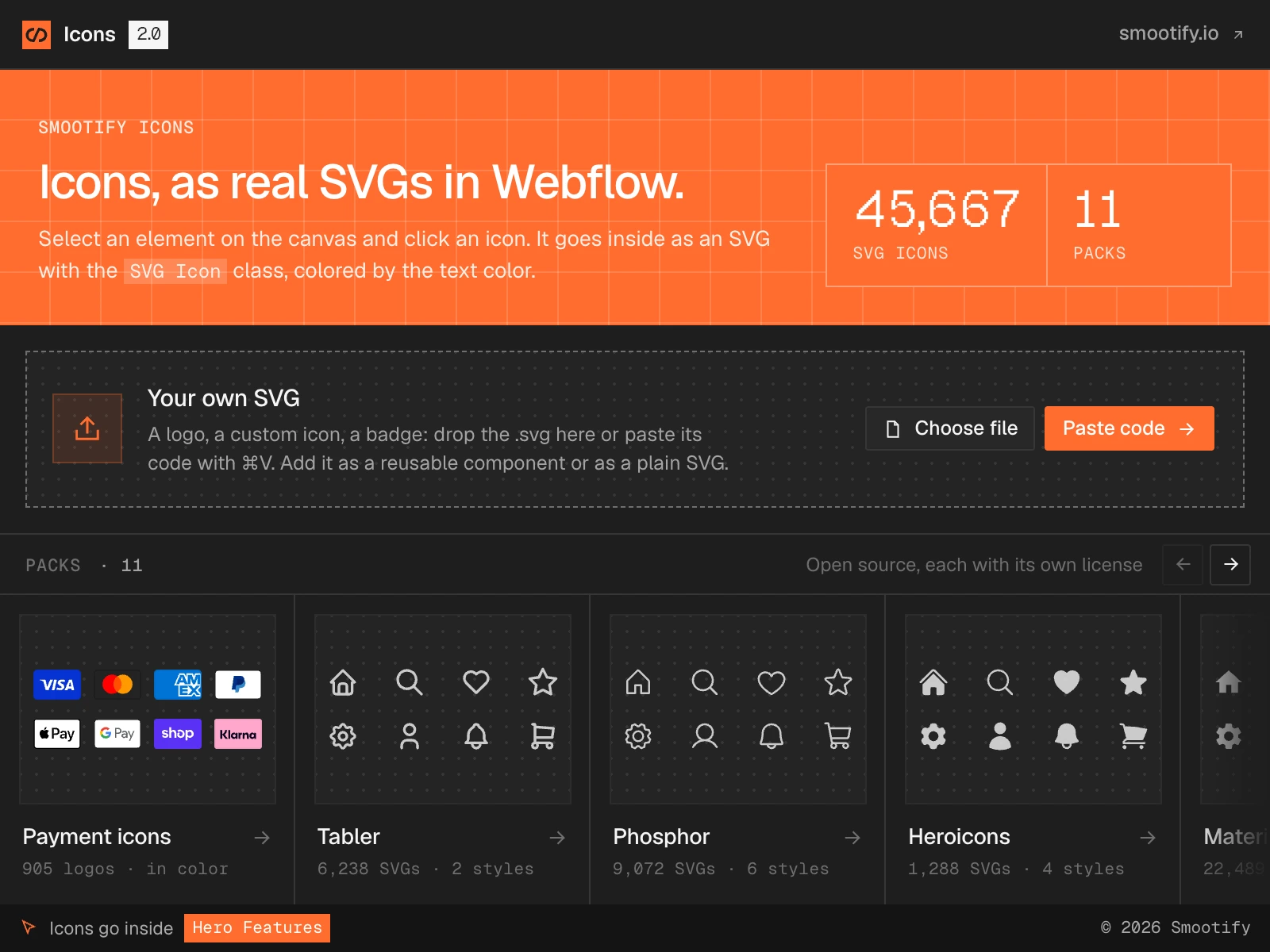This screenshot has height=952, width=1270.
Task: Open the smootify.io external link
Action: [x=1180, y=33]
